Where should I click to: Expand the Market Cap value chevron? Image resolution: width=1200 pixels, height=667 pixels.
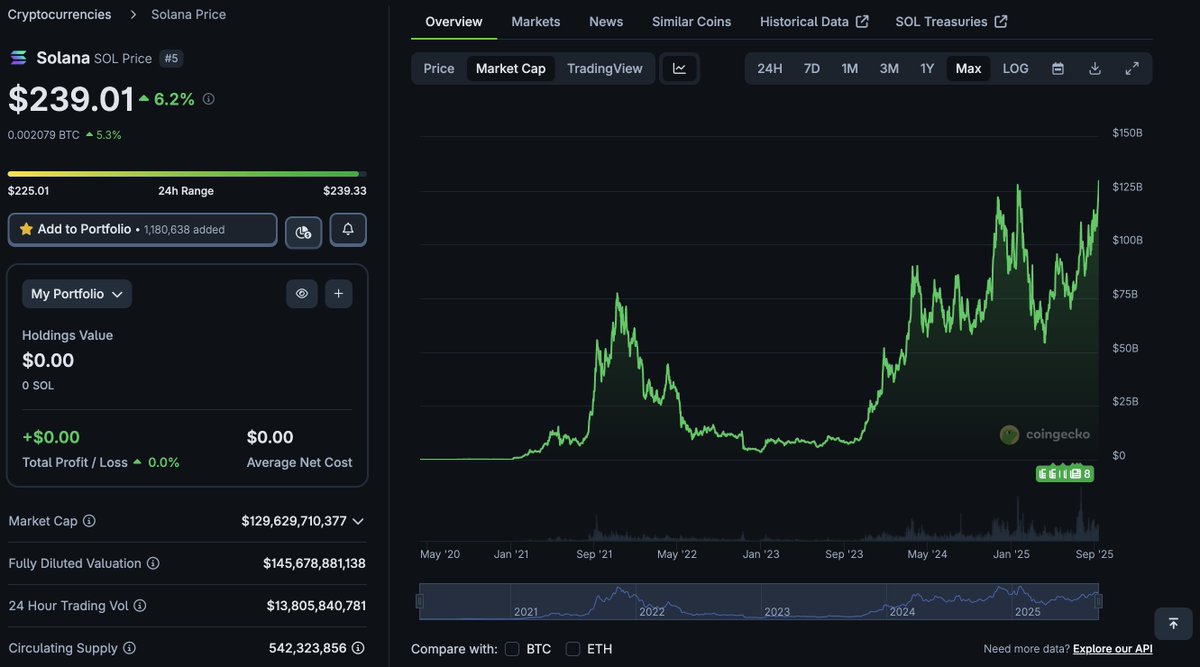point(358,521)
